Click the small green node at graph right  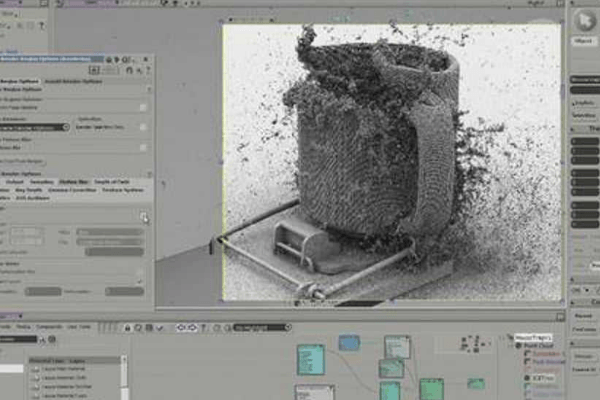pos(476,383)
